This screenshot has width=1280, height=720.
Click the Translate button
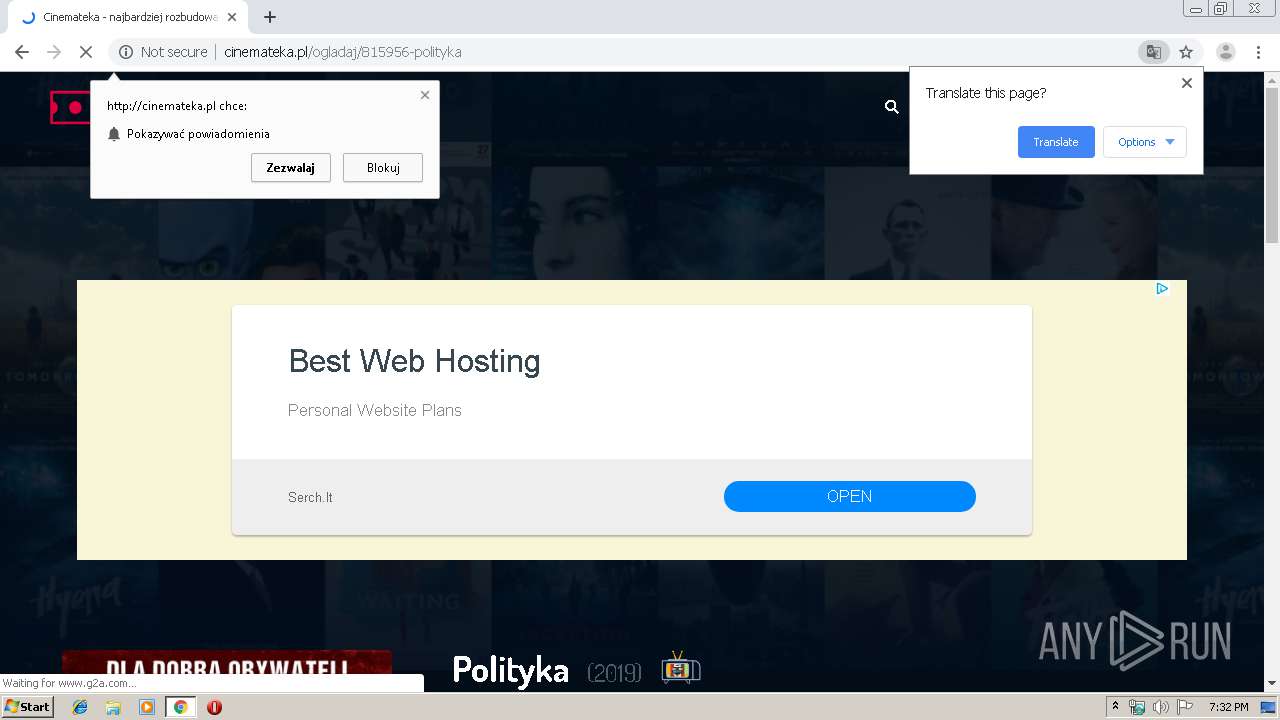pos(1056,142)
